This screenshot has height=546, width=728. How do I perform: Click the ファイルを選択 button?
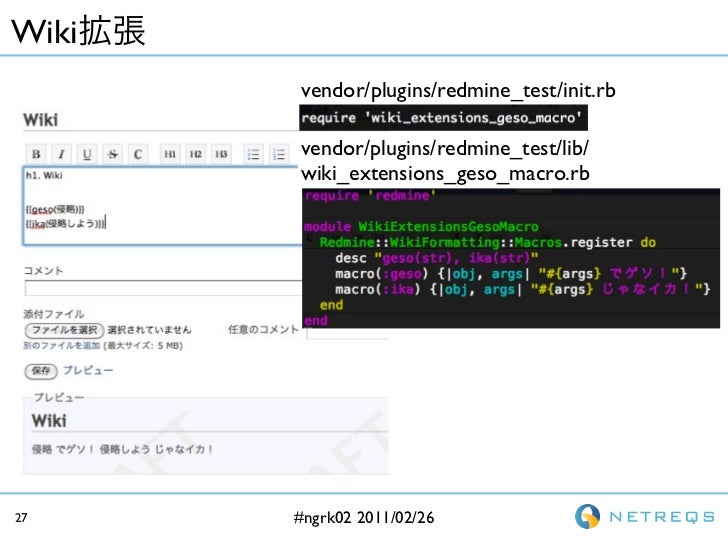pyautogui.click(x=64, y=330)
